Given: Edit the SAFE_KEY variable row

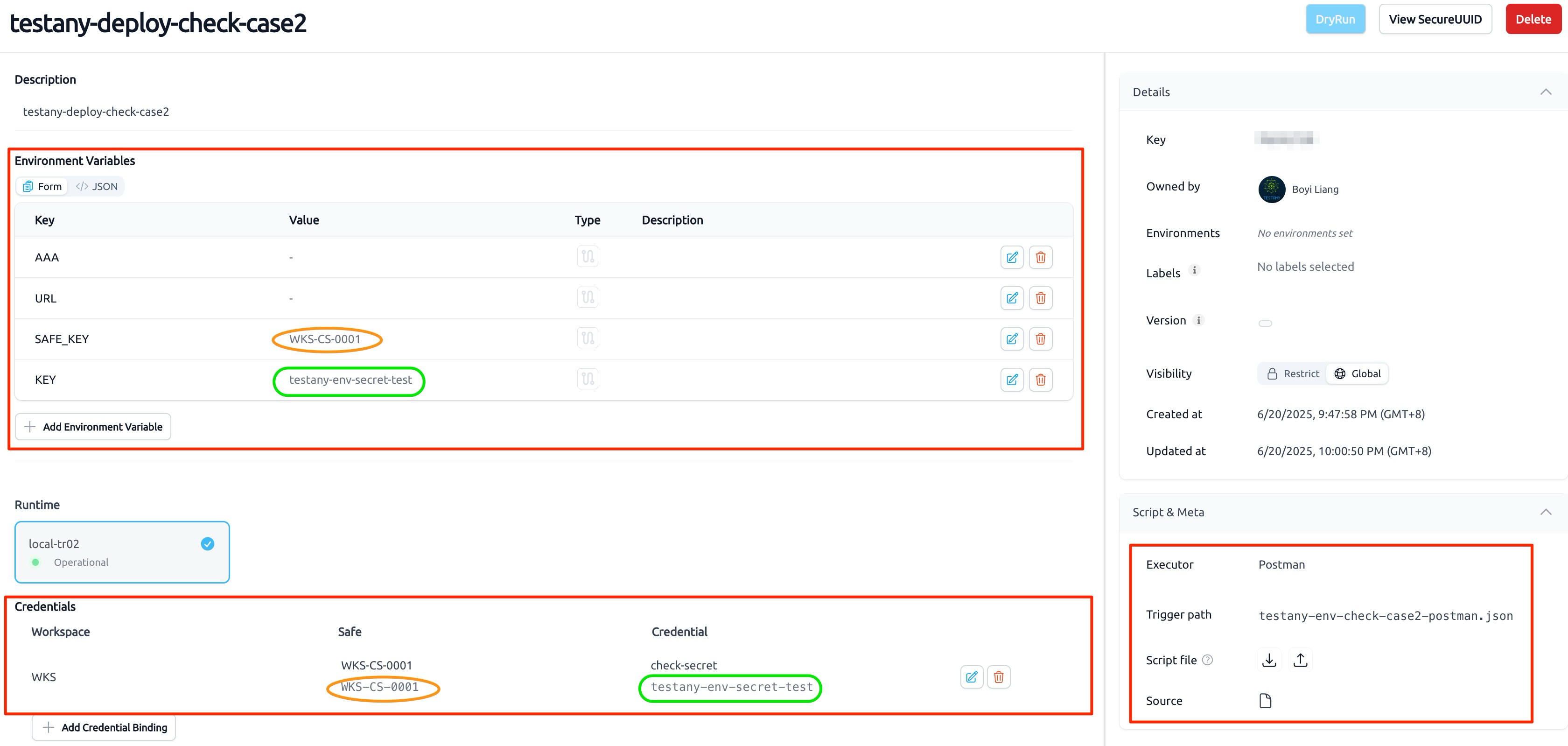Looking at the screenshot, I should click(x=1012, y=339).
